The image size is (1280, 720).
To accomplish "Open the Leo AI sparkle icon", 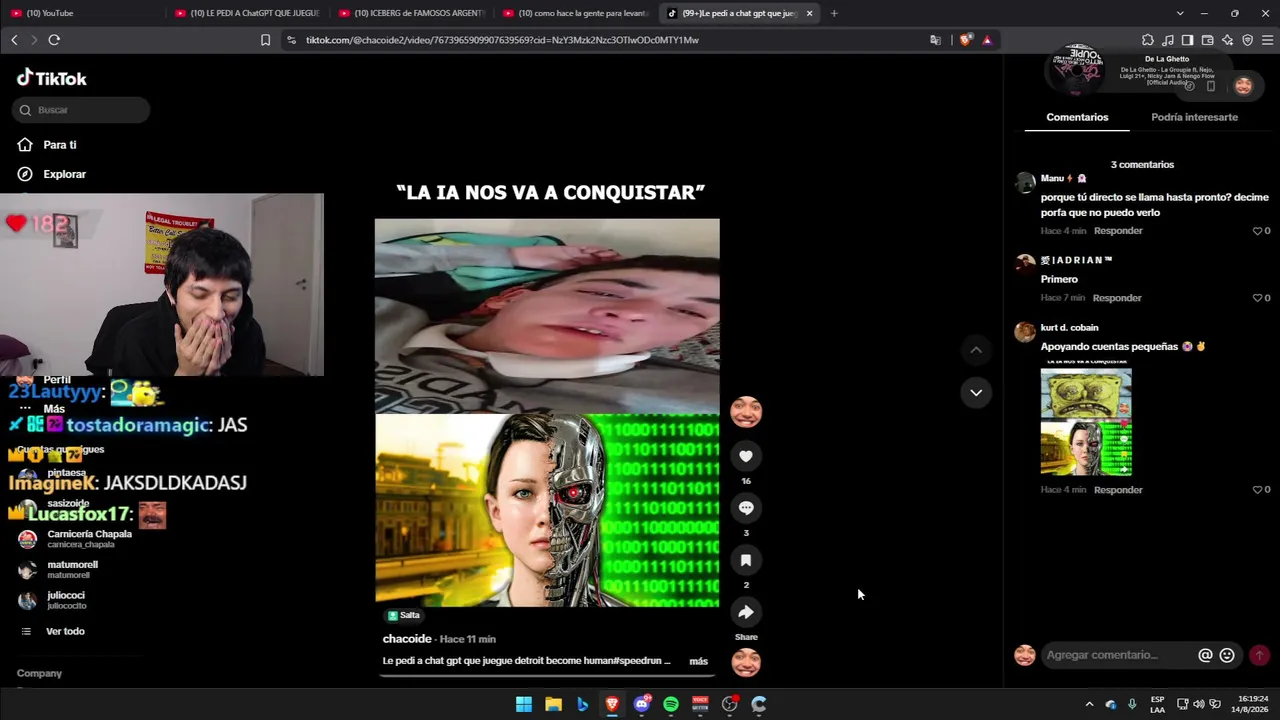I will (x=1227, y=40).
